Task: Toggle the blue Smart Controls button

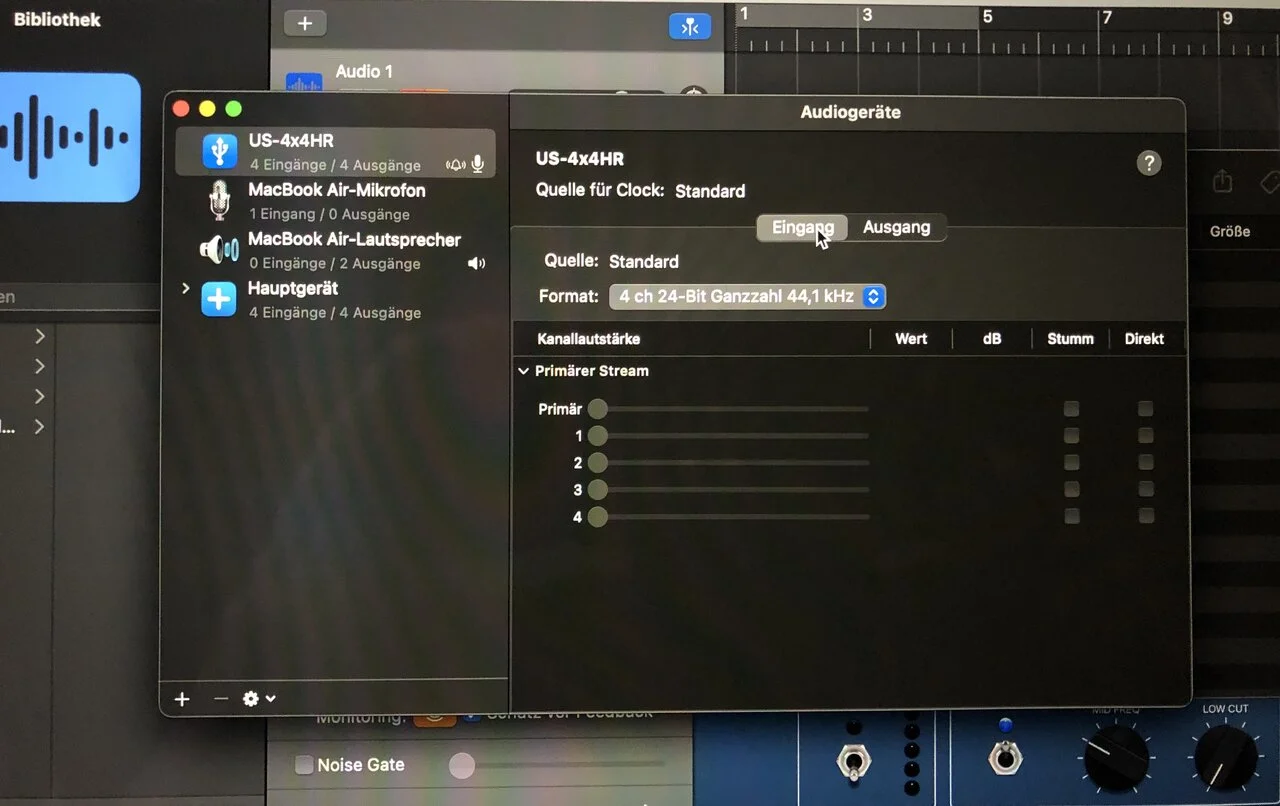Action: pyautogui.click(x=690, y=27)
